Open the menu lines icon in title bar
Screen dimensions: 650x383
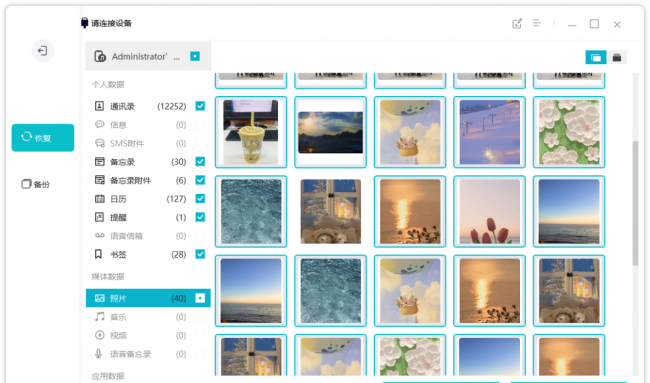(x=537, y=23)
